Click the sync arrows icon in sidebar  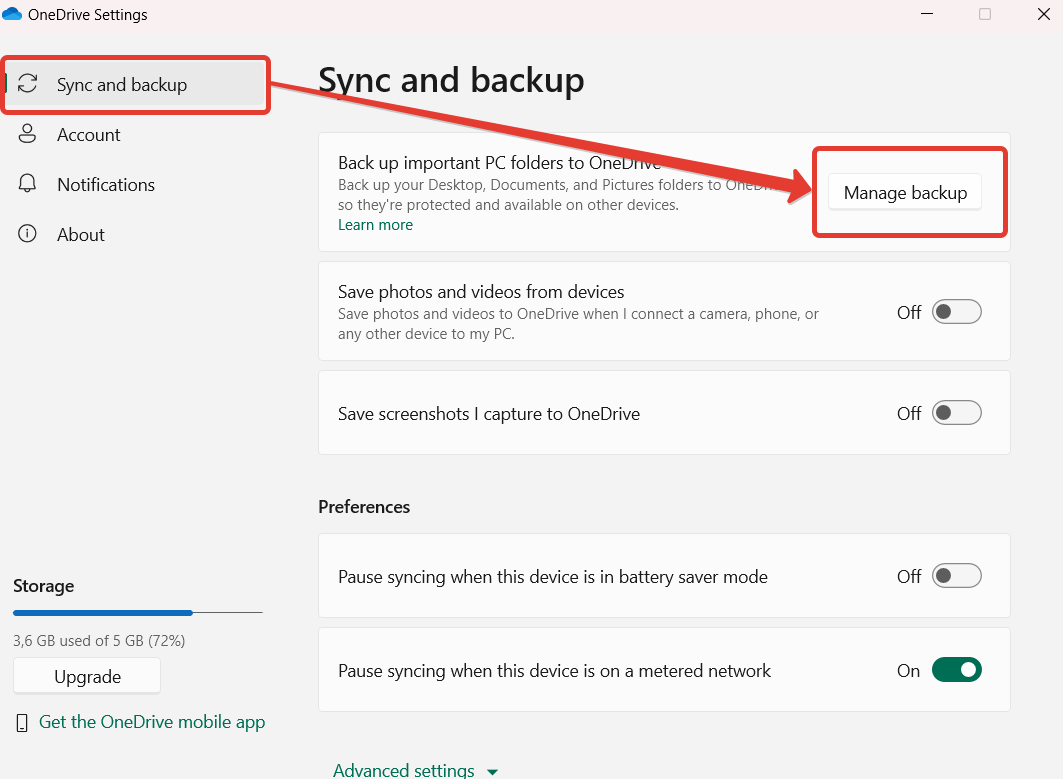pyautogui.click(x=28, y=84)
